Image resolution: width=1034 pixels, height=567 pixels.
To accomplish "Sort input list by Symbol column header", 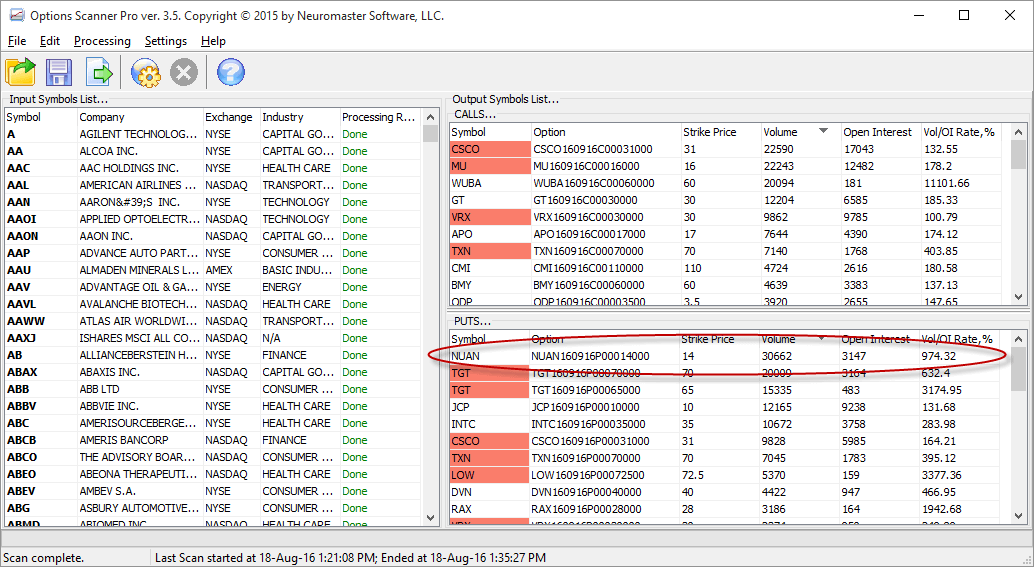I will click(x=40, y=117).
